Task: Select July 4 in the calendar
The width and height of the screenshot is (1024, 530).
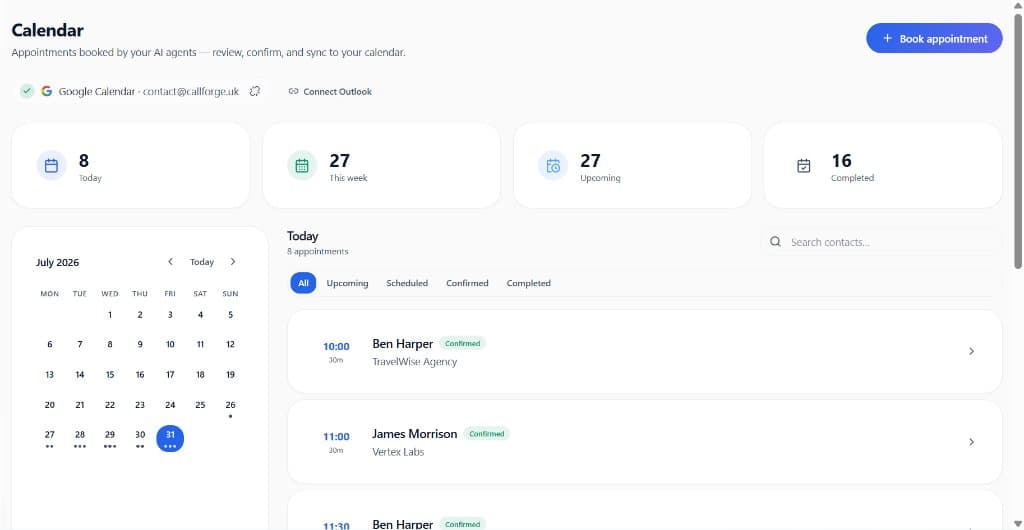Action: [x=200, y=315]
